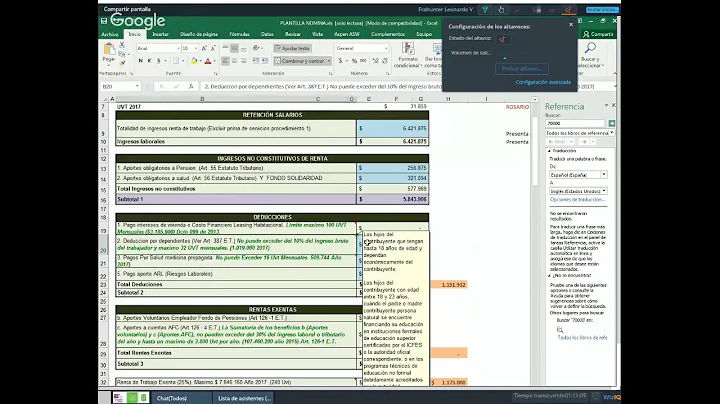Click Formato condicional icon

coord(408,49)
